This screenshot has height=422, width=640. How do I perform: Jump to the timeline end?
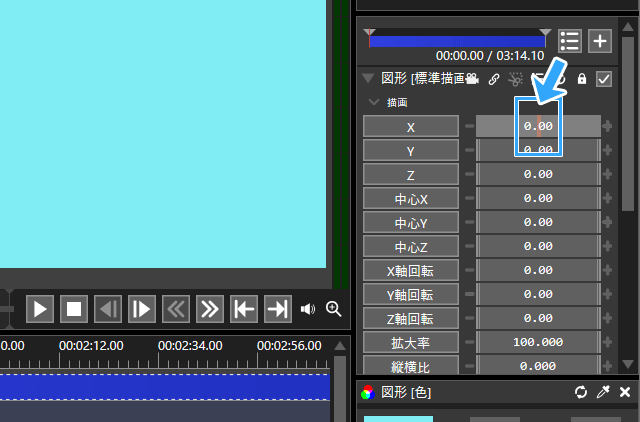(x=277, y=309)
